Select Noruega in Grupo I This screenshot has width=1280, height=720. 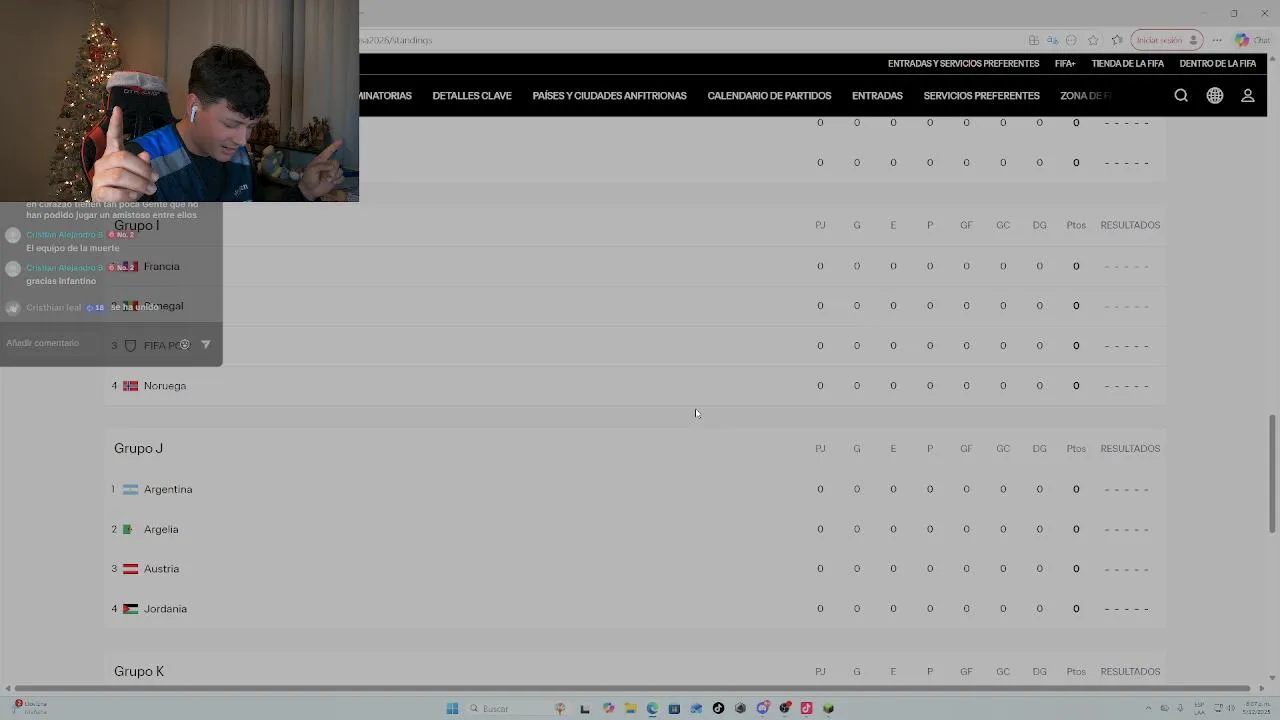coord(165,386)
